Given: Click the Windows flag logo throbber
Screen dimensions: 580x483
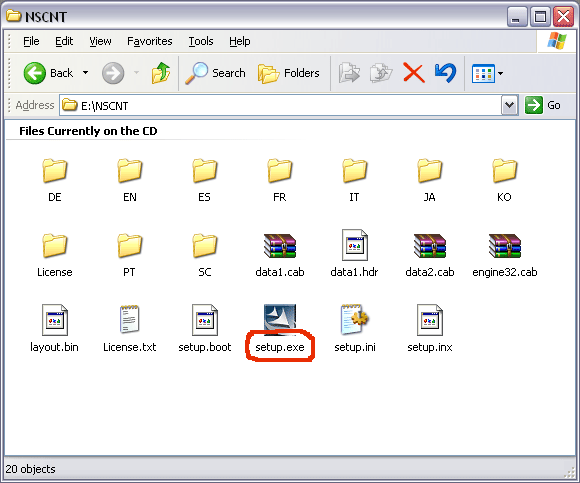Looking at the screenshot, I should pos(557,41).
